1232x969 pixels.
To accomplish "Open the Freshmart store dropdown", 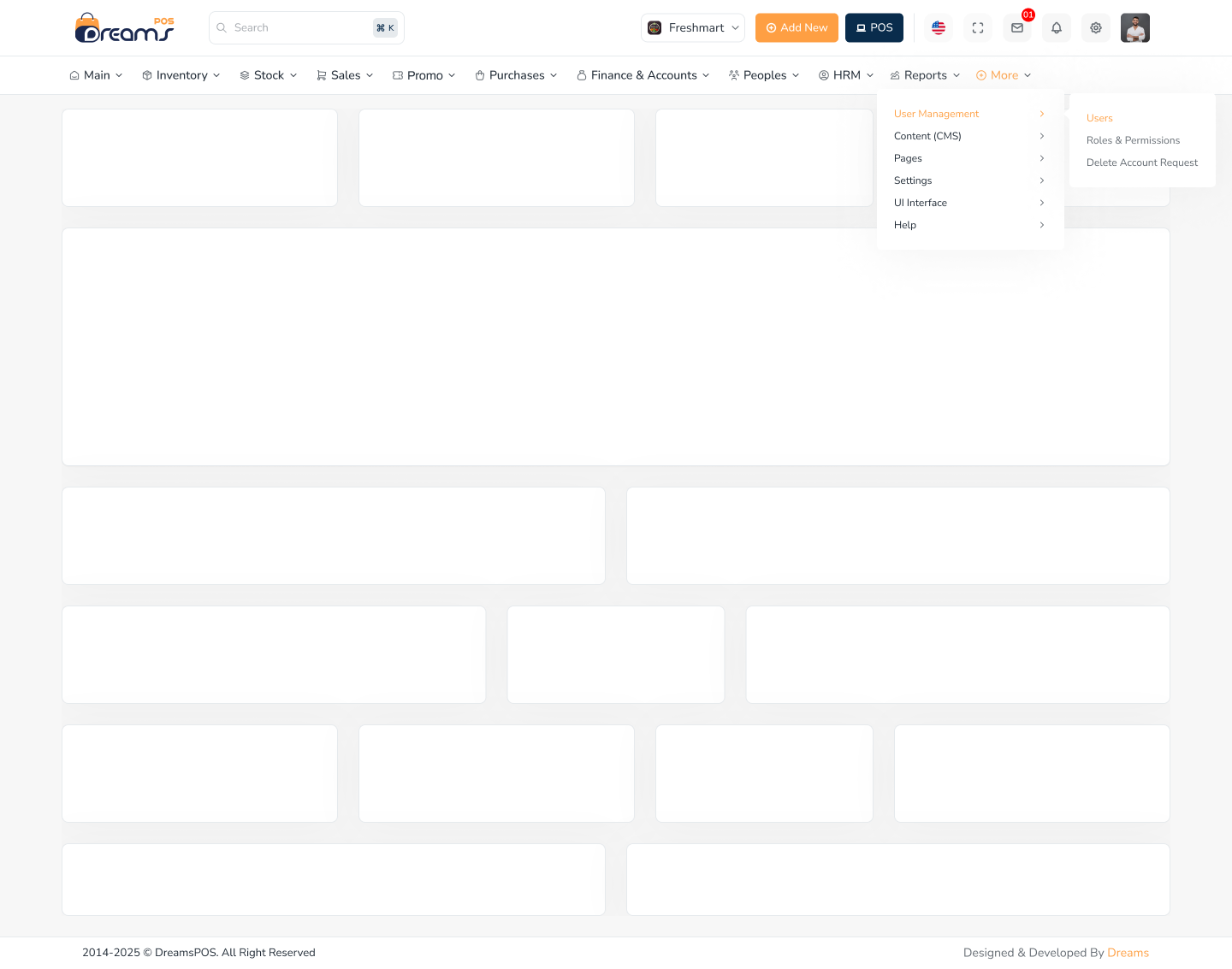I will point(692,27).
